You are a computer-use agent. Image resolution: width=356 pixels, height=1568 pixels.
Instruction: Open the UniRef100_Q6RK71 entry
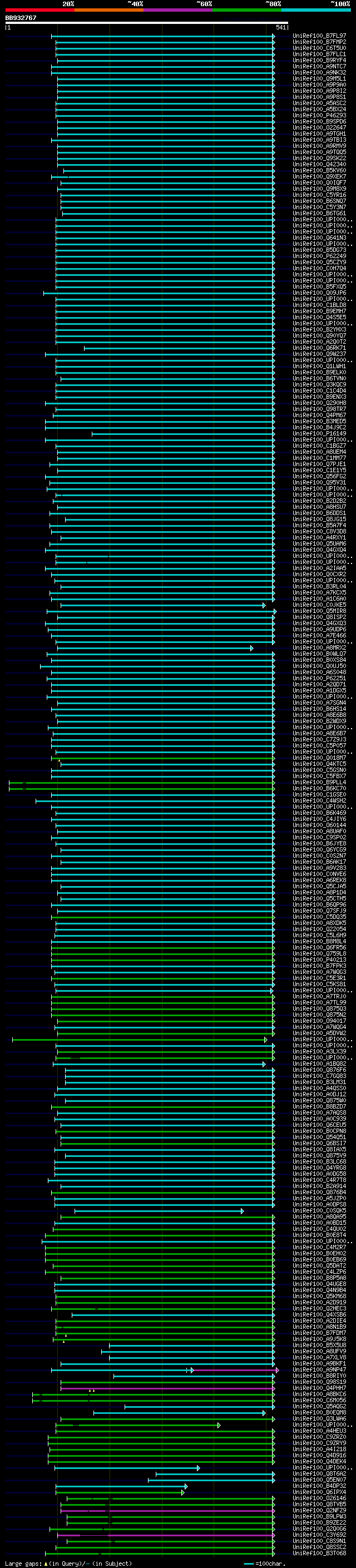[x=319, y=348]
